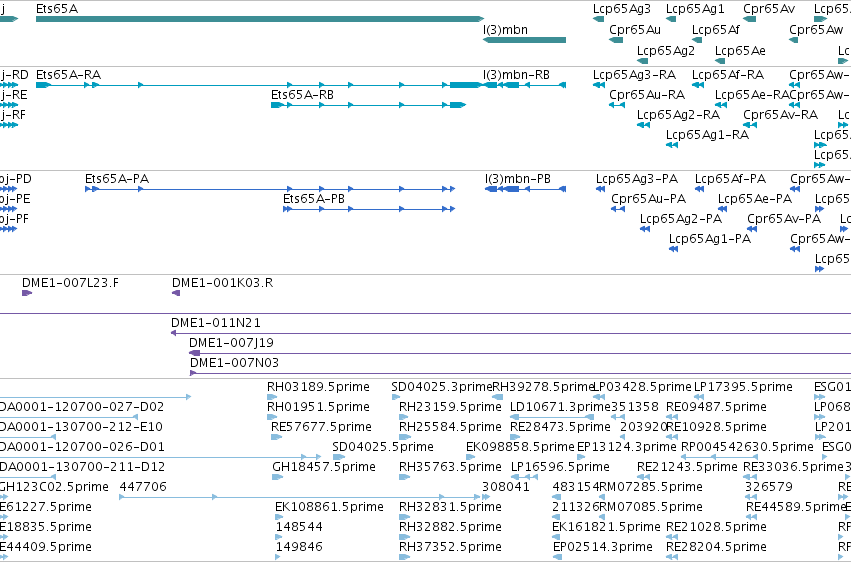Select the DME1-007J19 BAC clone
This screenshot has height=562, width=851.
coord(520,353)
